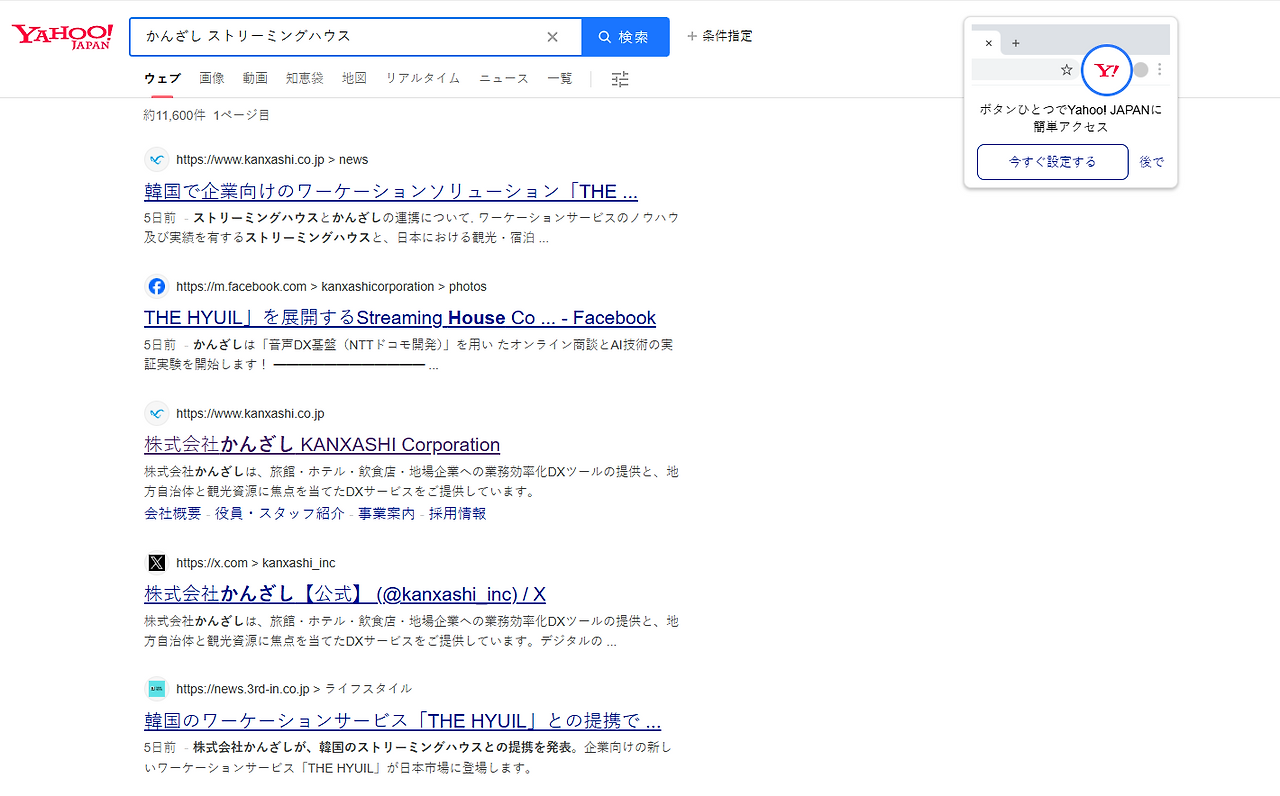
Task: Dismiss popup with 後で link
Action: [1152, 162]
